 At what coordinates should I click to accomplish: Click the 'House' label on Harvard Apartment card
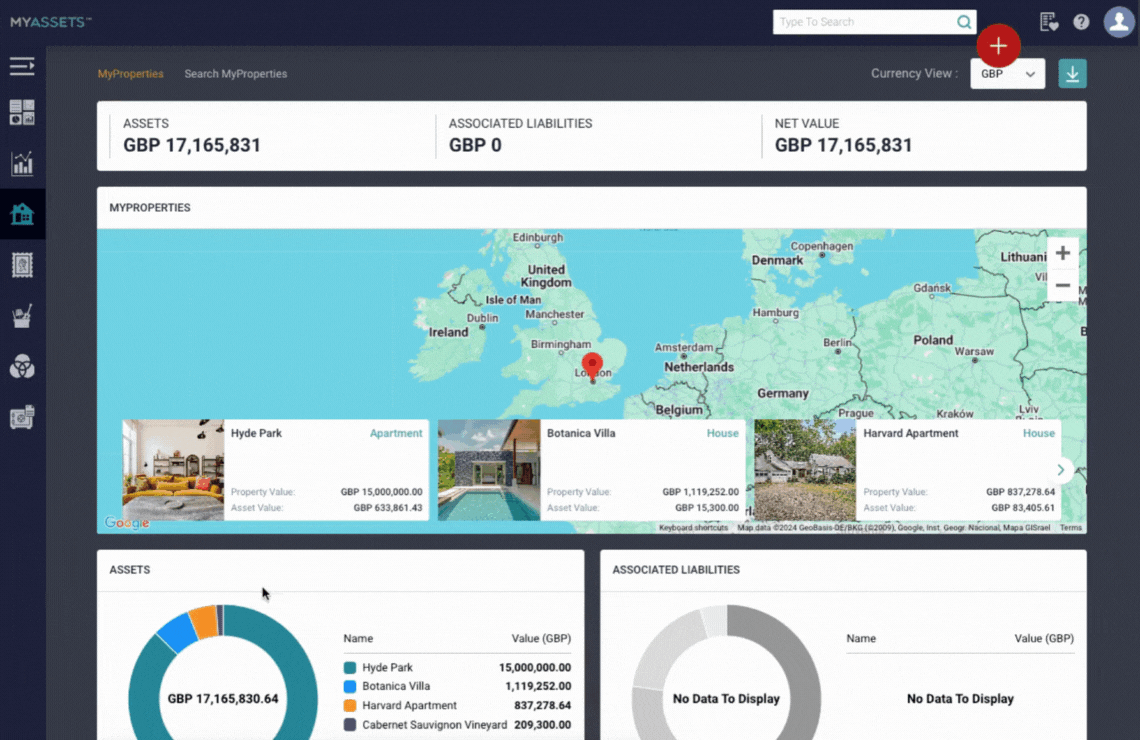coord(1039,433)
